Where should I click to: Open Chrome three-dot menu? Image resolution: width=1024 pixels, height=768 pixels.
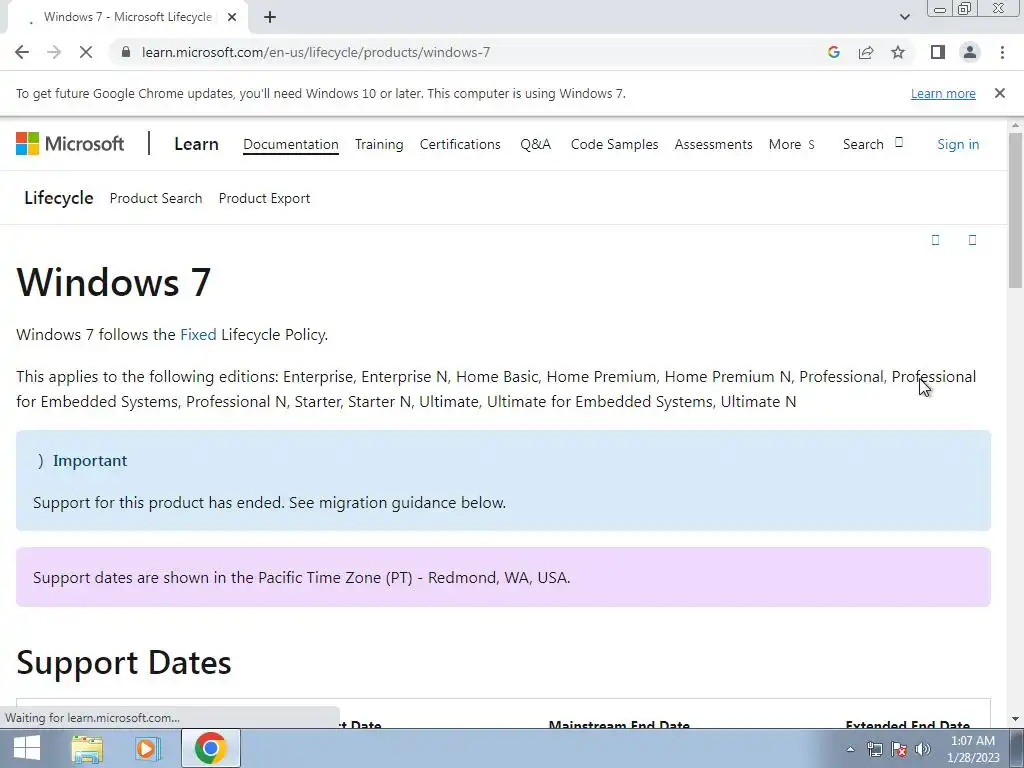[1002, 52]
